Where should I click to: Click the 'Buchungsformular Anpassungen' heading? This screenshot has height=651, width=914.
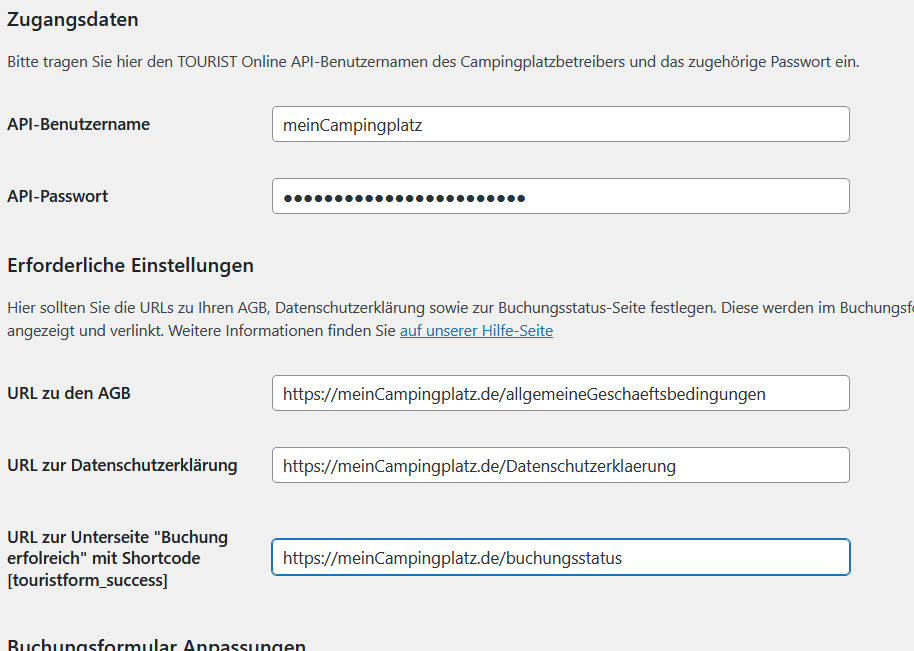[156, 645]
